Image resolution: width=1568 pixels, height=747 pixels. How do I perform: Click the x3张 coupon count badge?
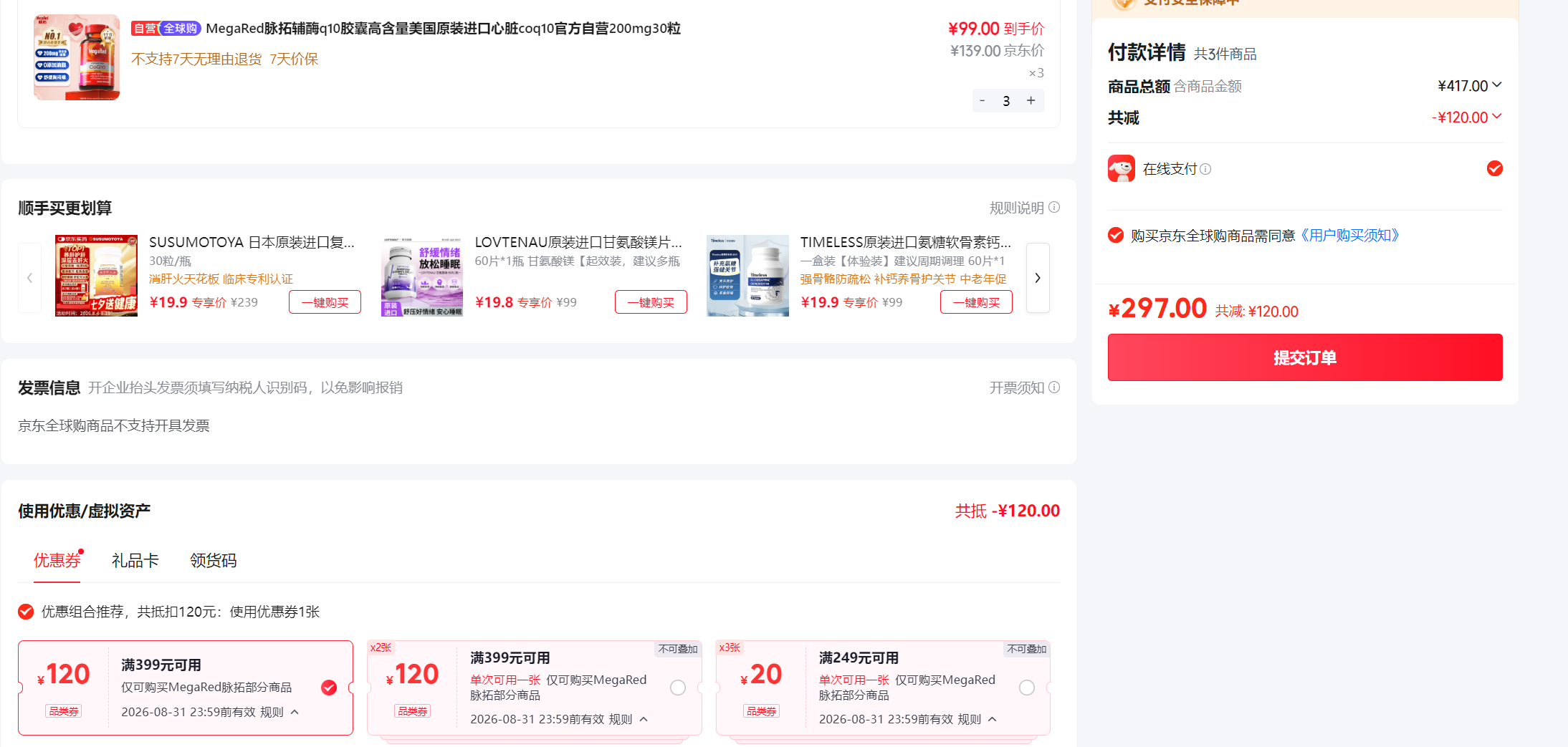(x=730, y=647)
